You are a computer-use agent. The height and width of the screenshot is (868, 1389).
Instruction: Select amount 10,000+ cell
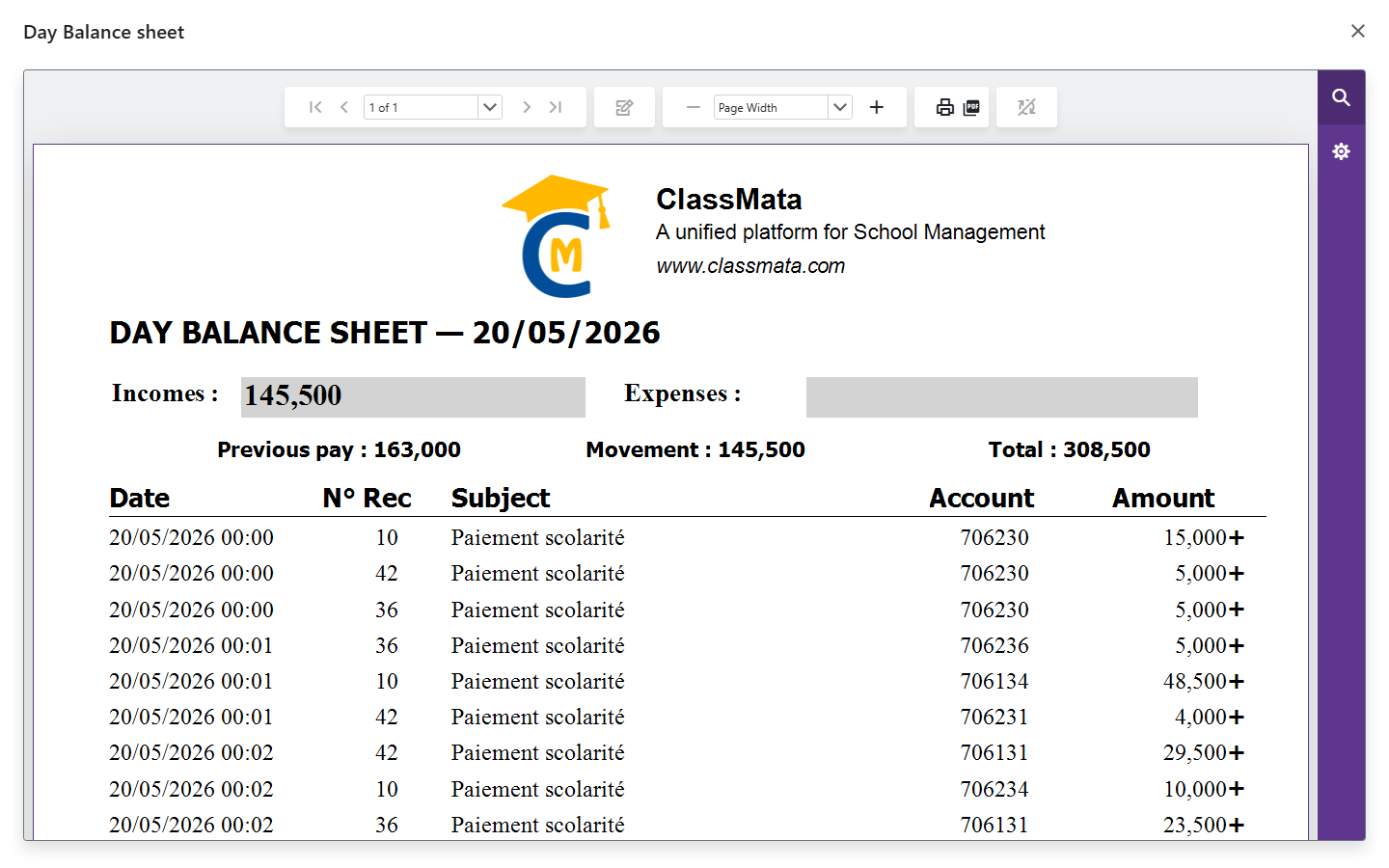pyautogui.click(x=1204, y=789)
